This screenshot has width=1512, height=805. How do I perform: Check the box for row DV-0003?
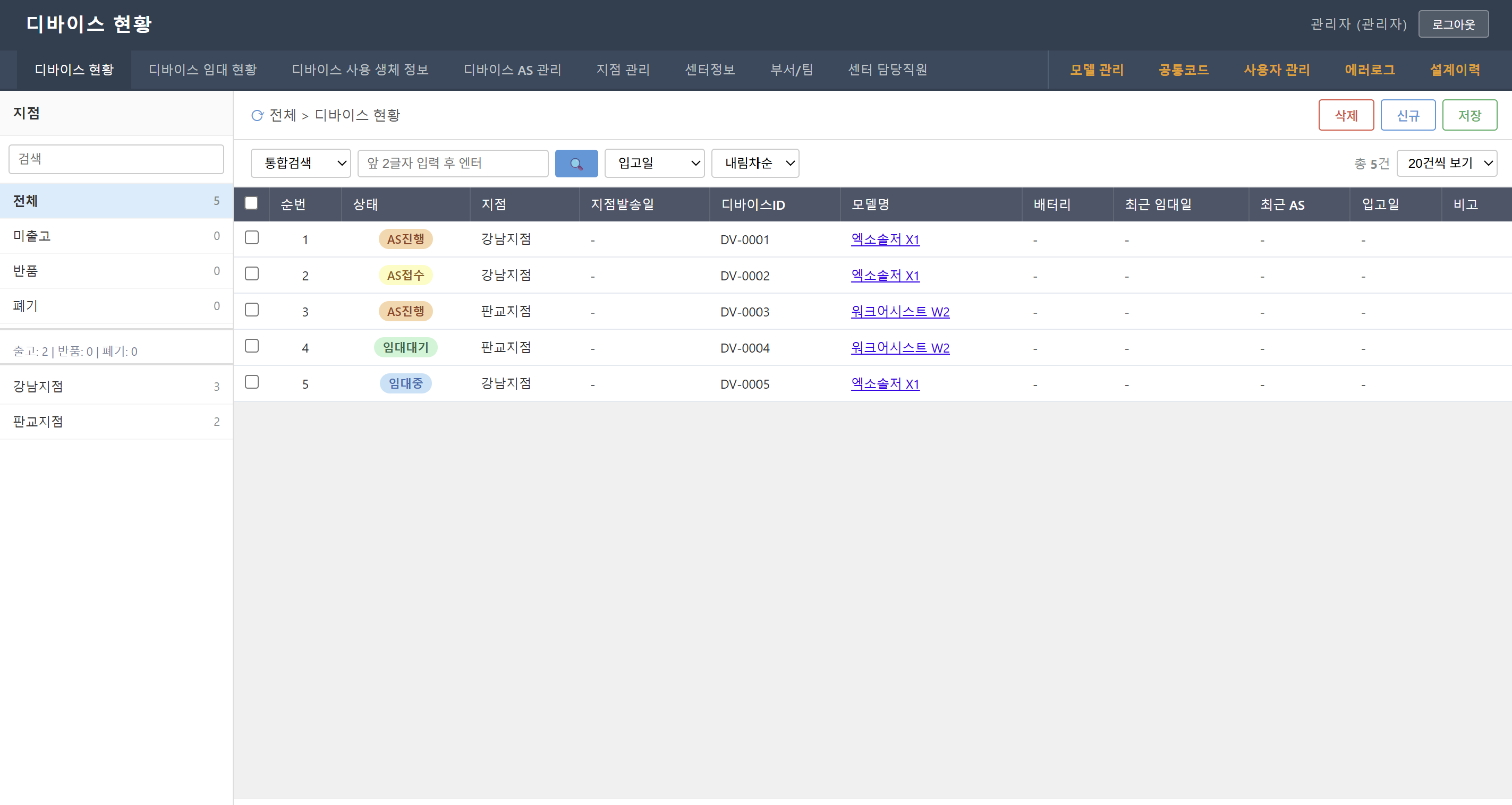click(252, 310)
